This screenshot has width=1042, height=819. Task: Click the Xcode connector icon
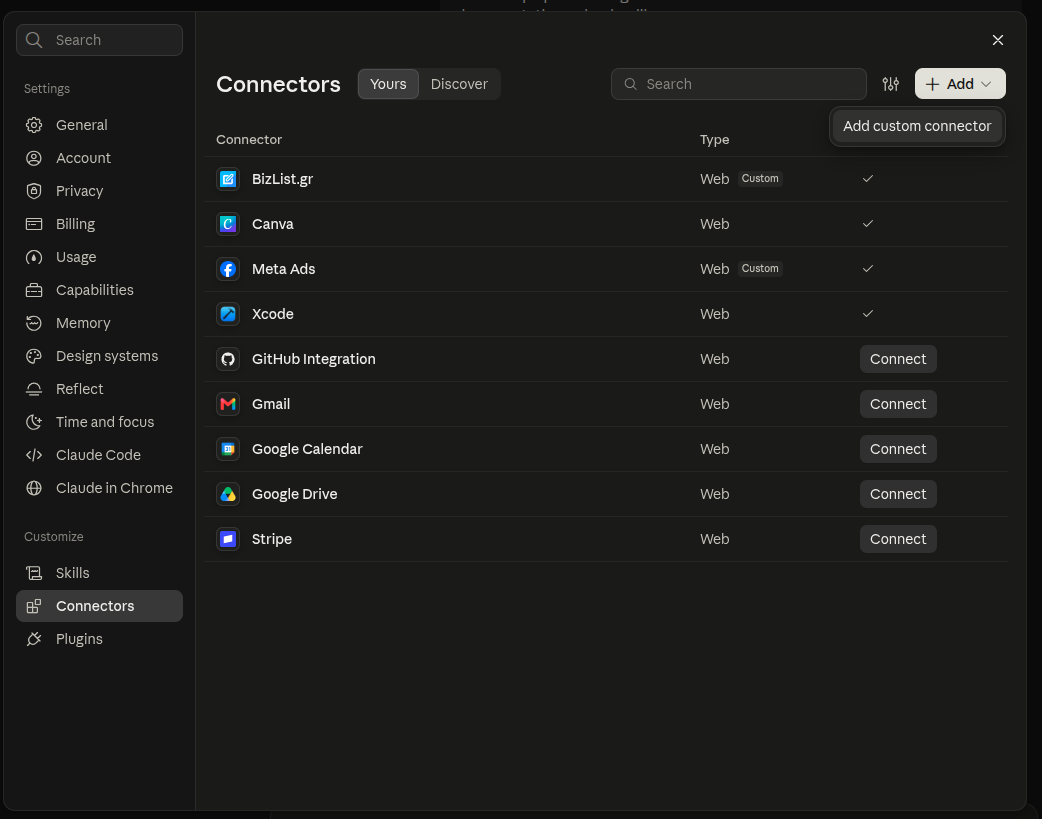coord(228,314)
